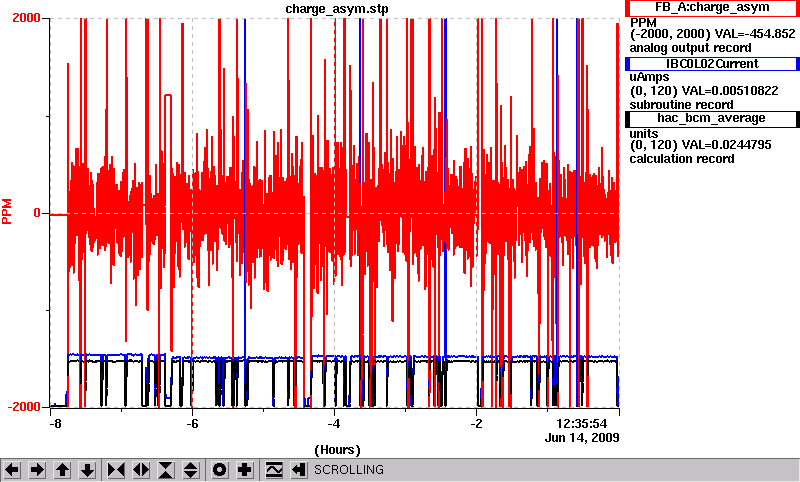The height and width of the screenshot is (482, 800).
Task: Select the FB_A:charge_asym red legend entry
Action: click(x=712, y=8)
